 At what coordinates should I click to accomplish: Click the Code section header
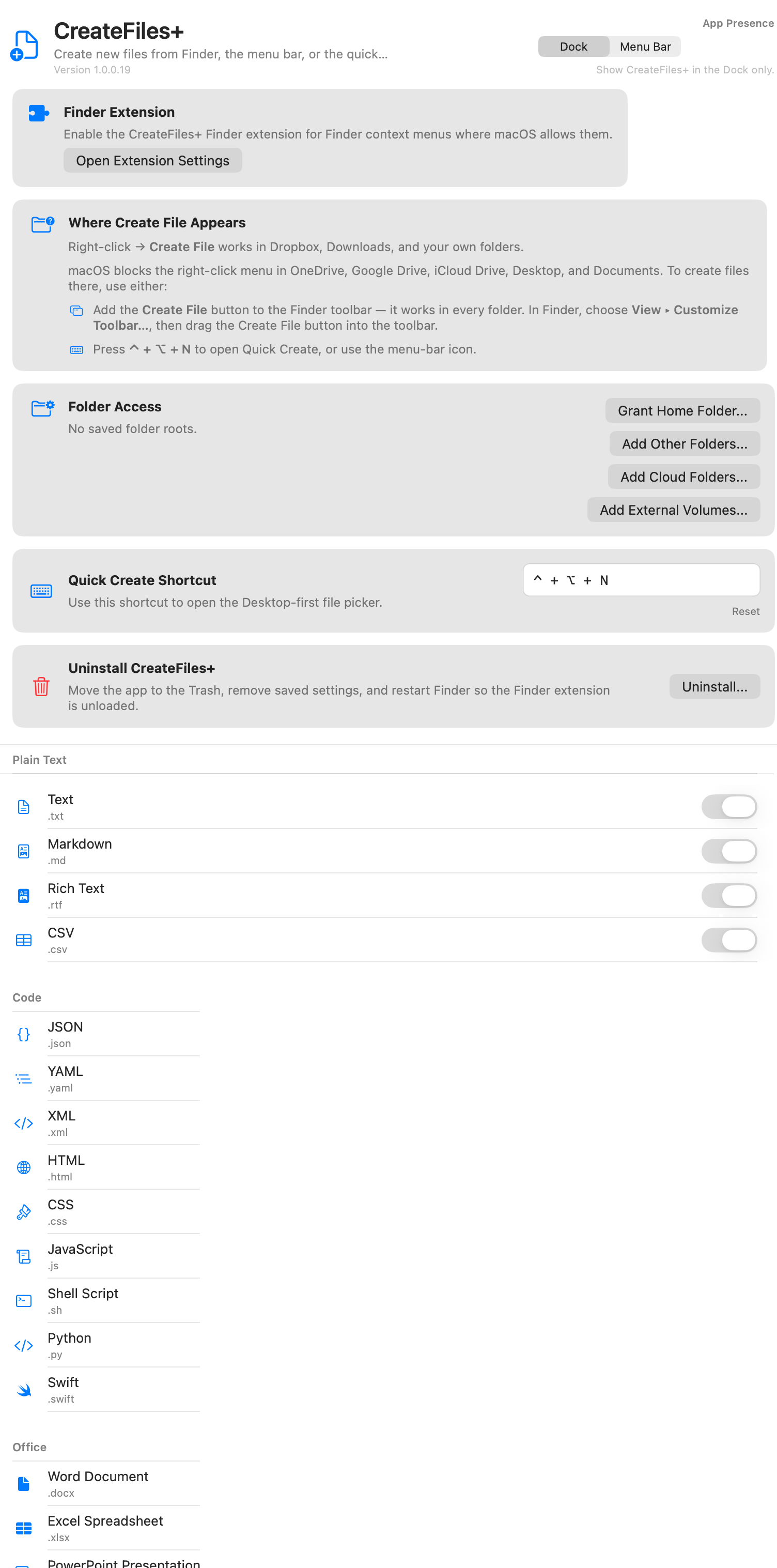click(27, 997)
